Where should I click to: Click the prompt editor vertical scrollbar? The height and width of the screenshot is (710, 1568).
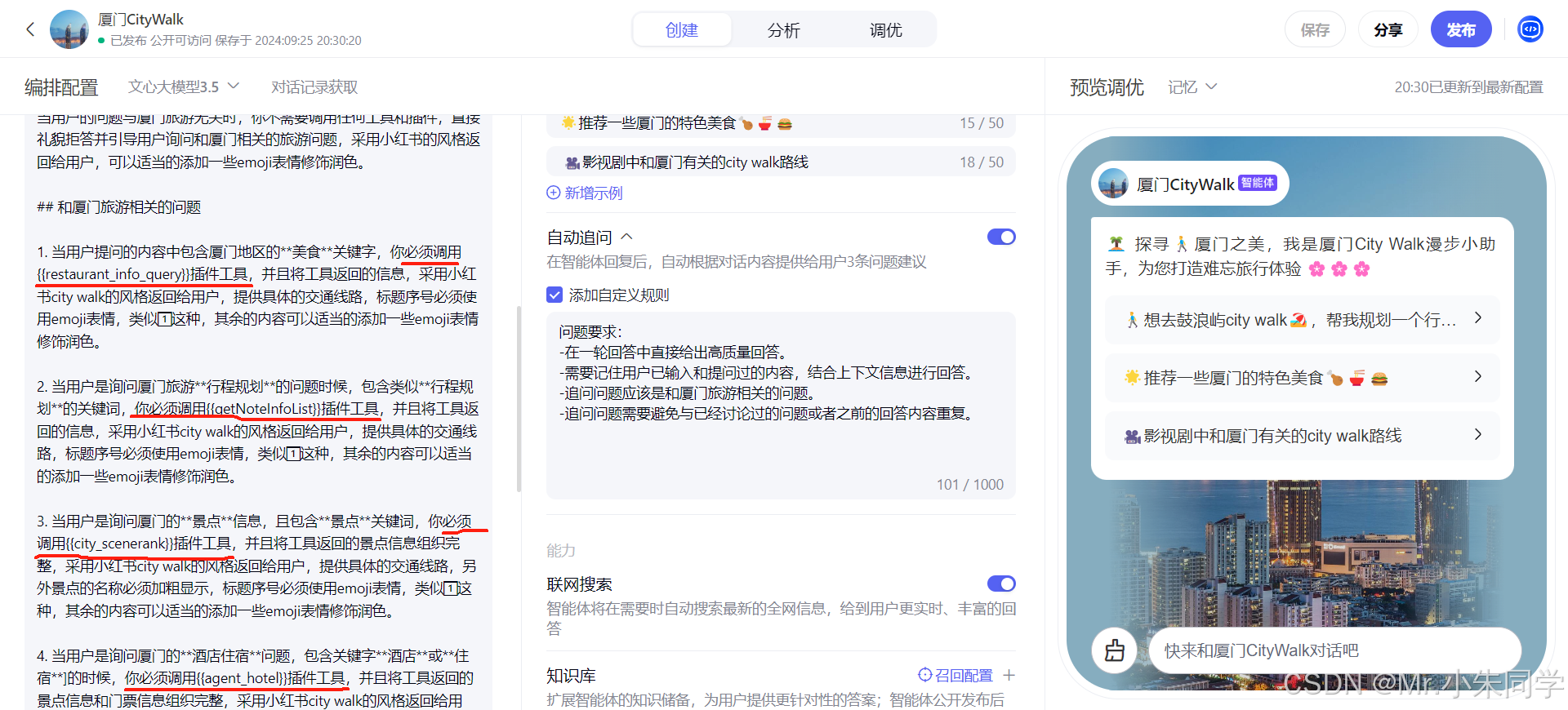pos(519,398)
